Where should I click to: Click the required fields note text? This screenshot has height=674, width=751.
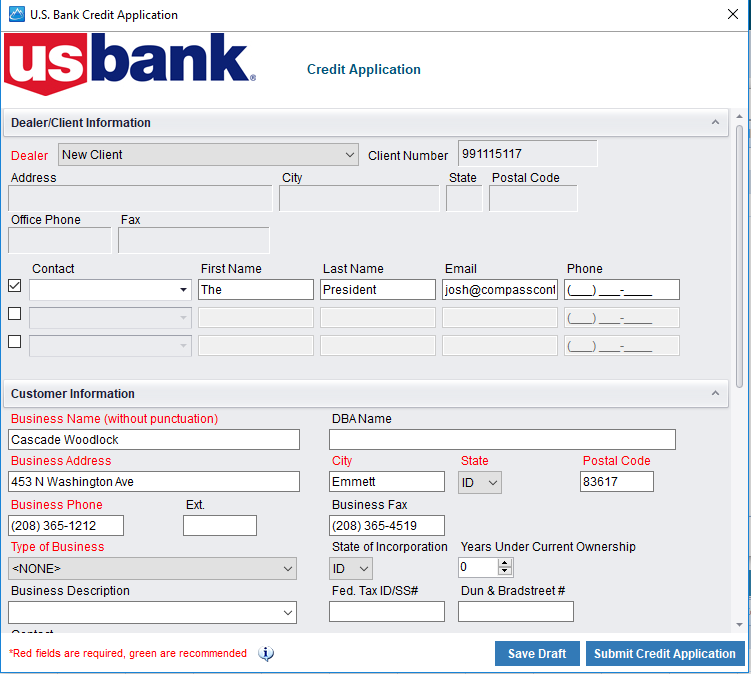128,653
